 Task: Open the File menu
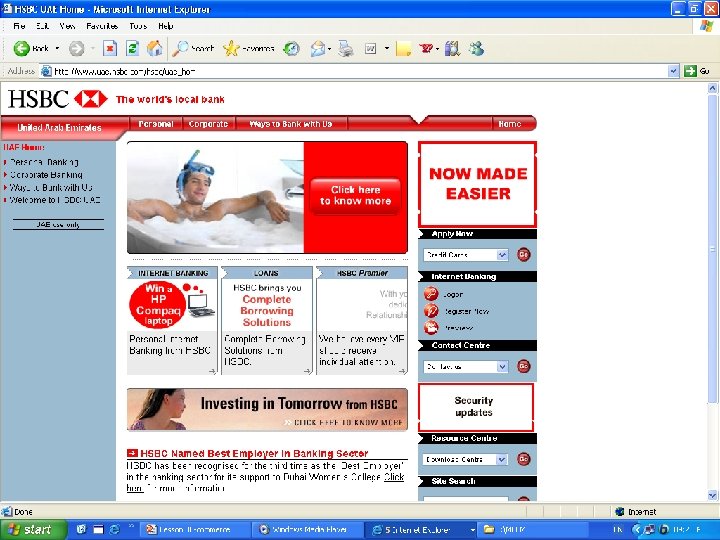tap(19, 26)
